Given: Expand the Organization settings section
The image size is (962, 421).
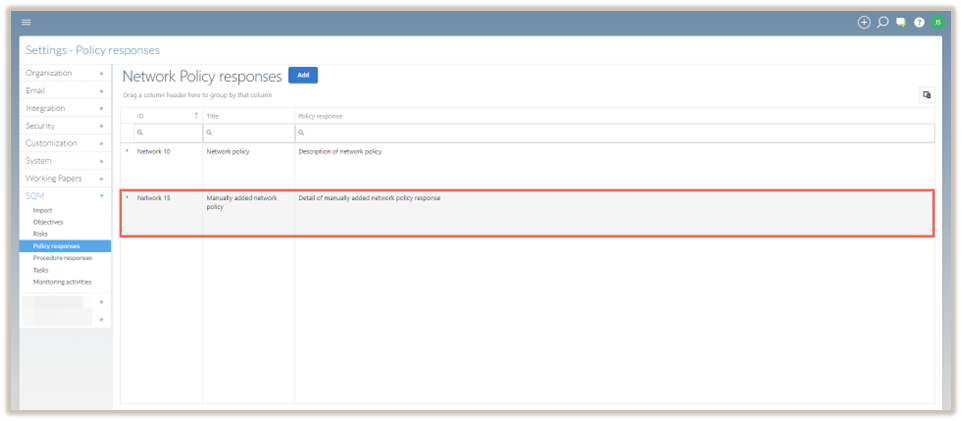Looking at the screenshot, I should tap(65, 73).
